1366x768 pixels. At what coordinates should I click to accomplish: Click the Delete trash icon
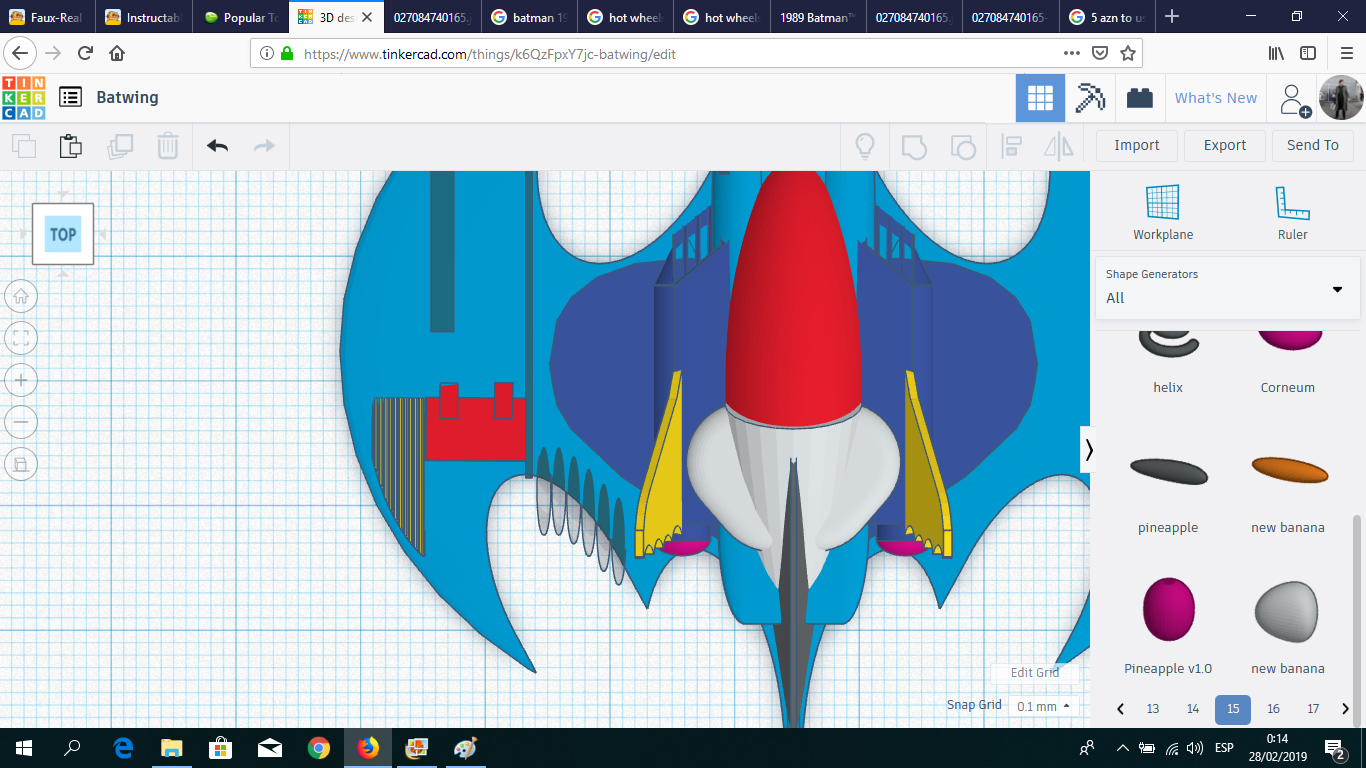[168, 146]
